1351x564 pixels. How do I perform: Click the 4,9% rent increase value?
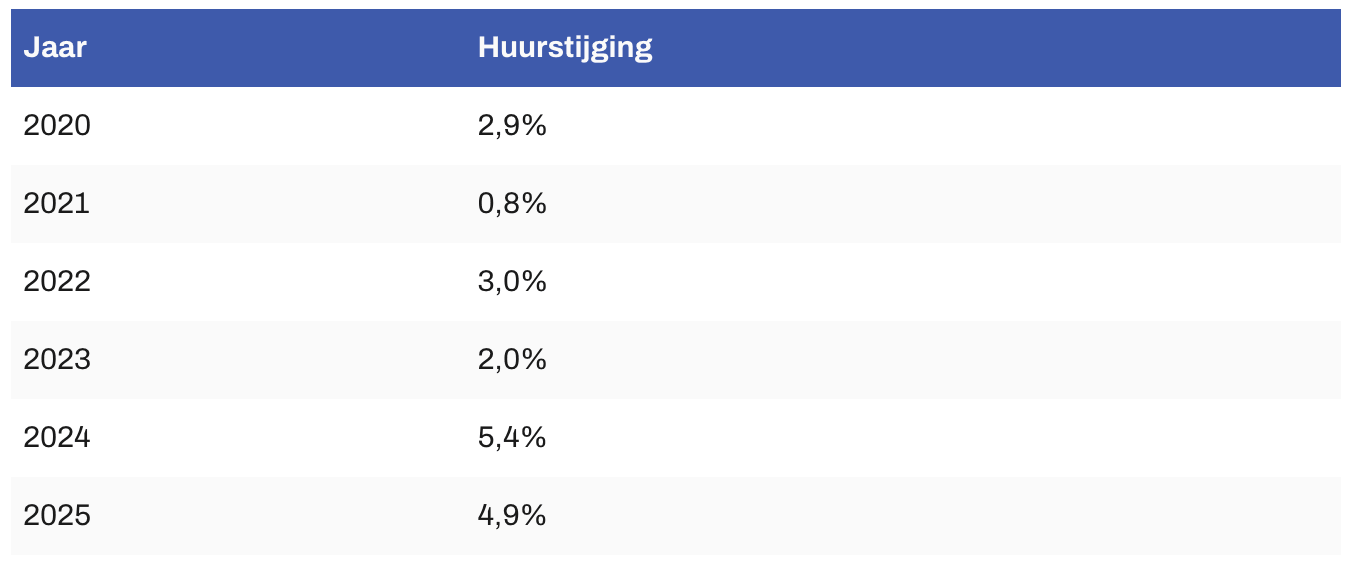click(512, 516)
